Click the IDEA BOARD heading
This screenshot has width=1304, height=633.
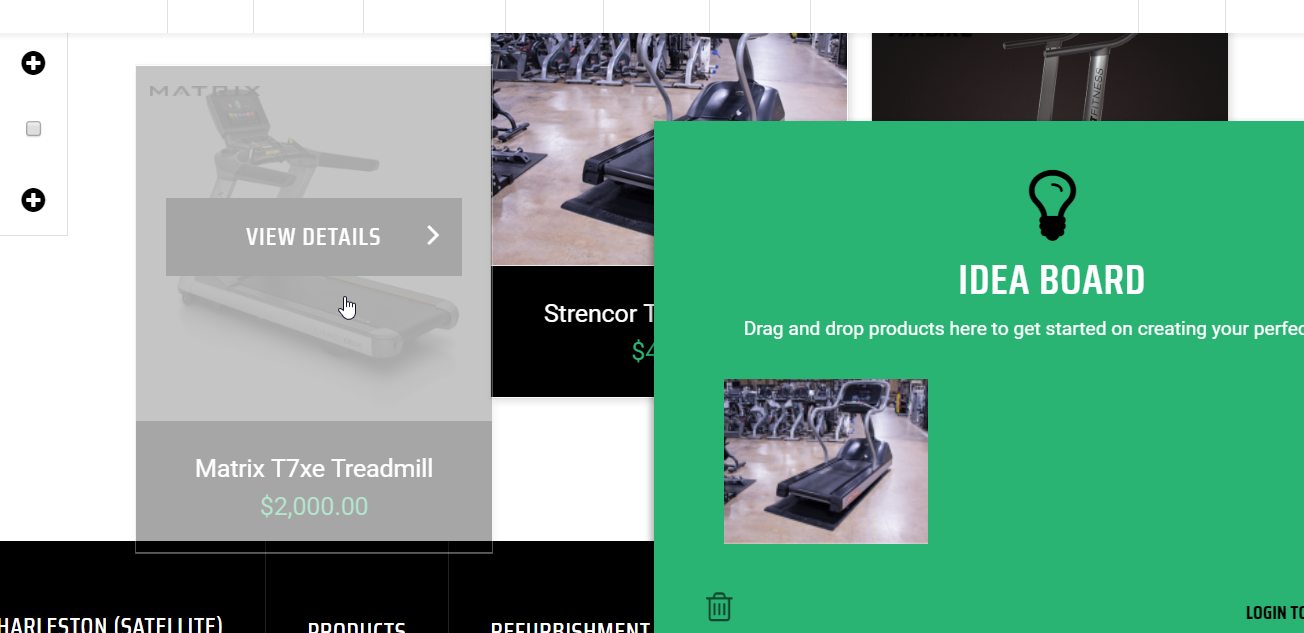[1052, 281]
